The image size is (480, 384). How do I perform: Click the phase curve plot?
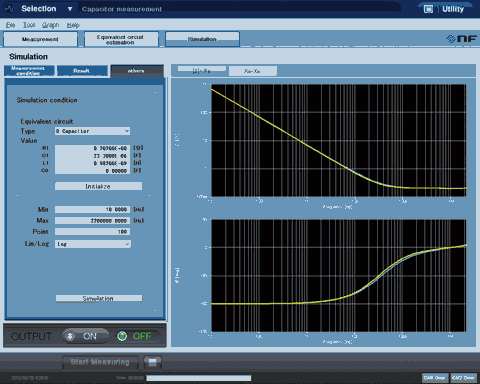click(339, 275)
